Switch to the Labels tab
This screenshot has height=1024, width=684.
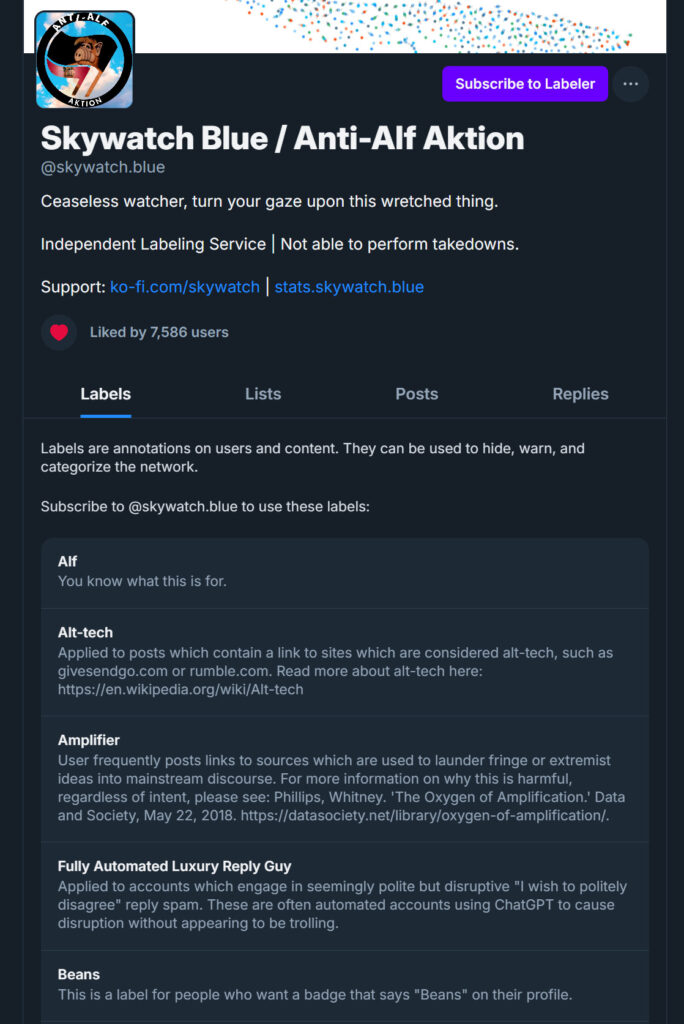tap(106, 394)
